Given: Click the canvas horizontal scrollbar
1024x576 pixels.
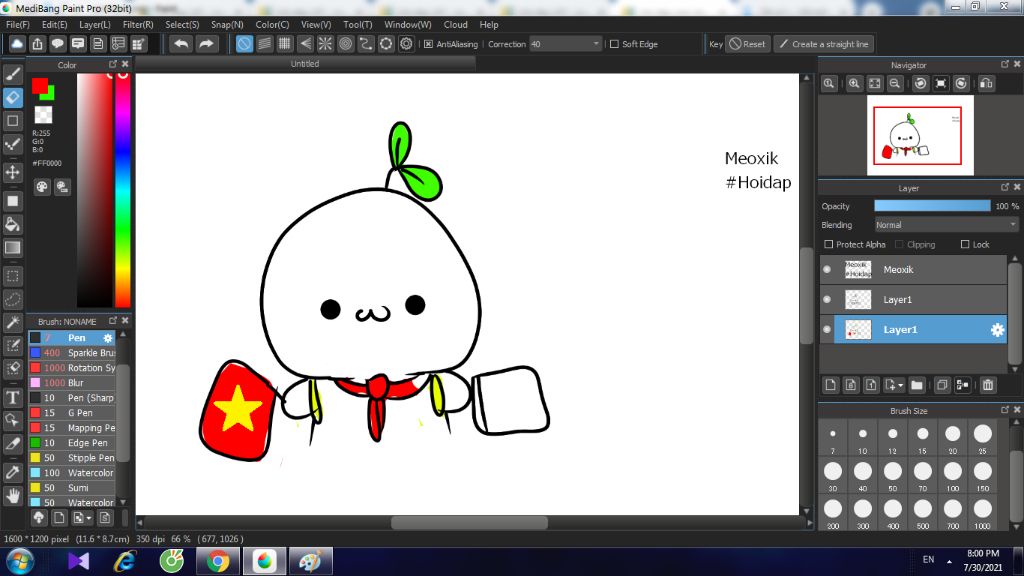Looking at the screenshot, I should [x=469, y=523].
